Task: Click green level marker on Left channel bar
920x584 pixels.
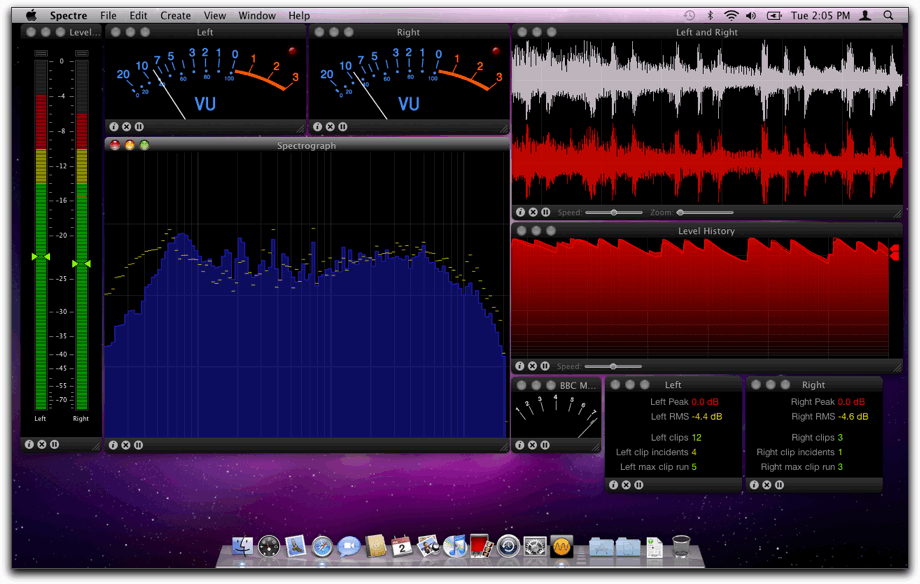Action: (41, 256)
